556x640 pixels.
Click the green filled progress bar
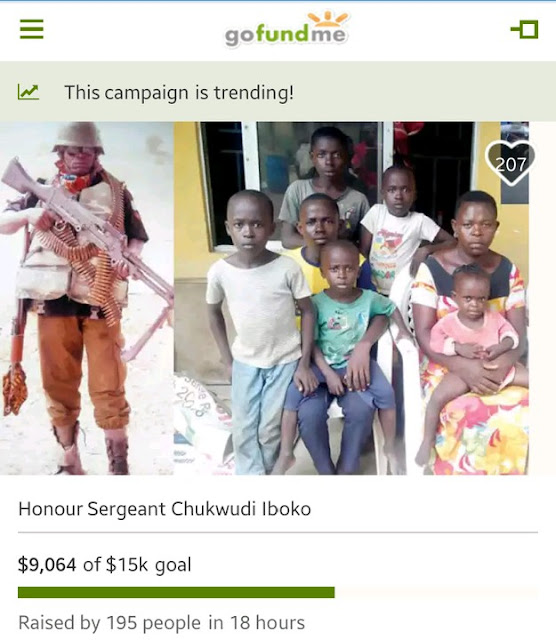pyautogui.click(x=176, y=592)
